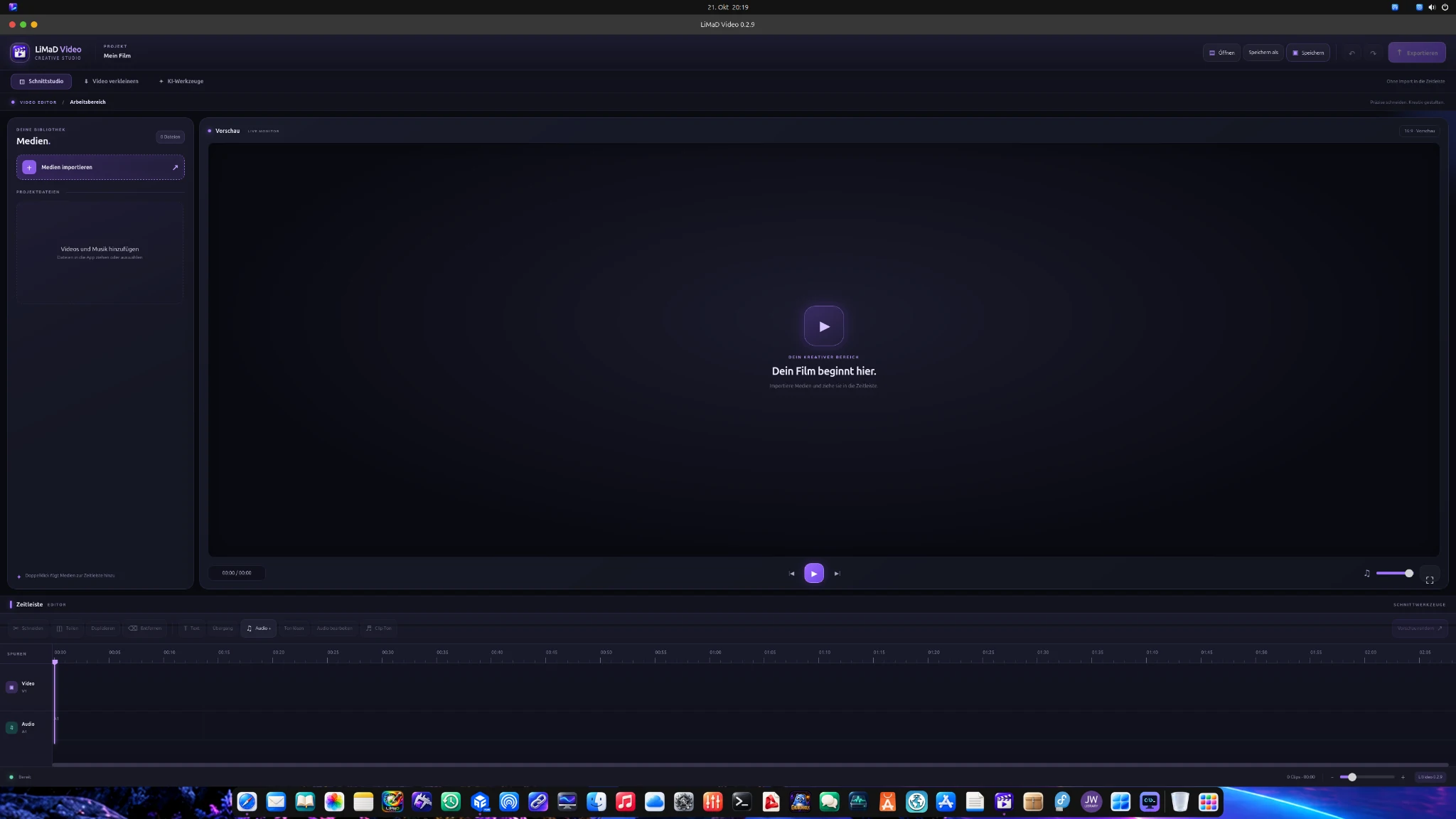
Task: Click the Clip-Ton tool
Action: click(x=378, y=628)
